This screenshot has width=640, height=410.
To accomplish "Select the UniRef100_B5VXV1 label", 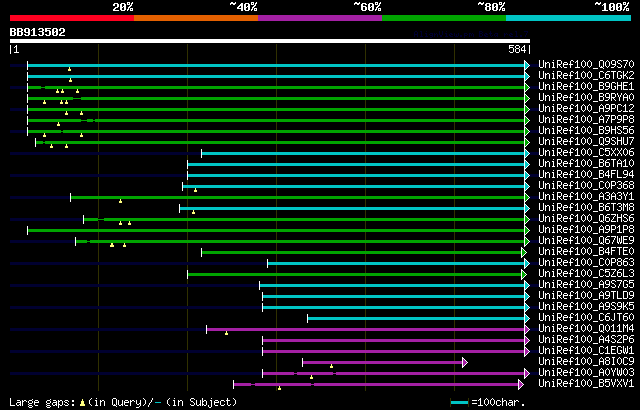I will coord(586,384).
